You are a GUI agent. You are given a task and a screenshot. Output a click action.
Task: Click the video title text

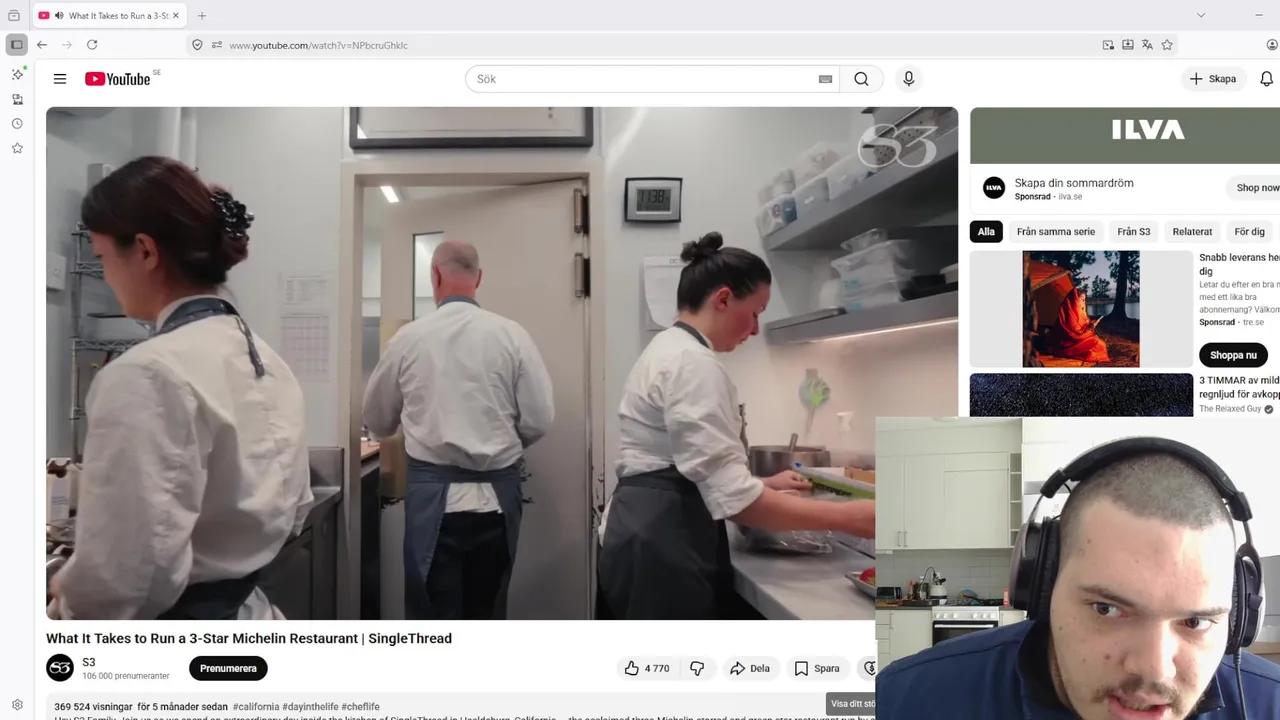[x=249, y=638]
